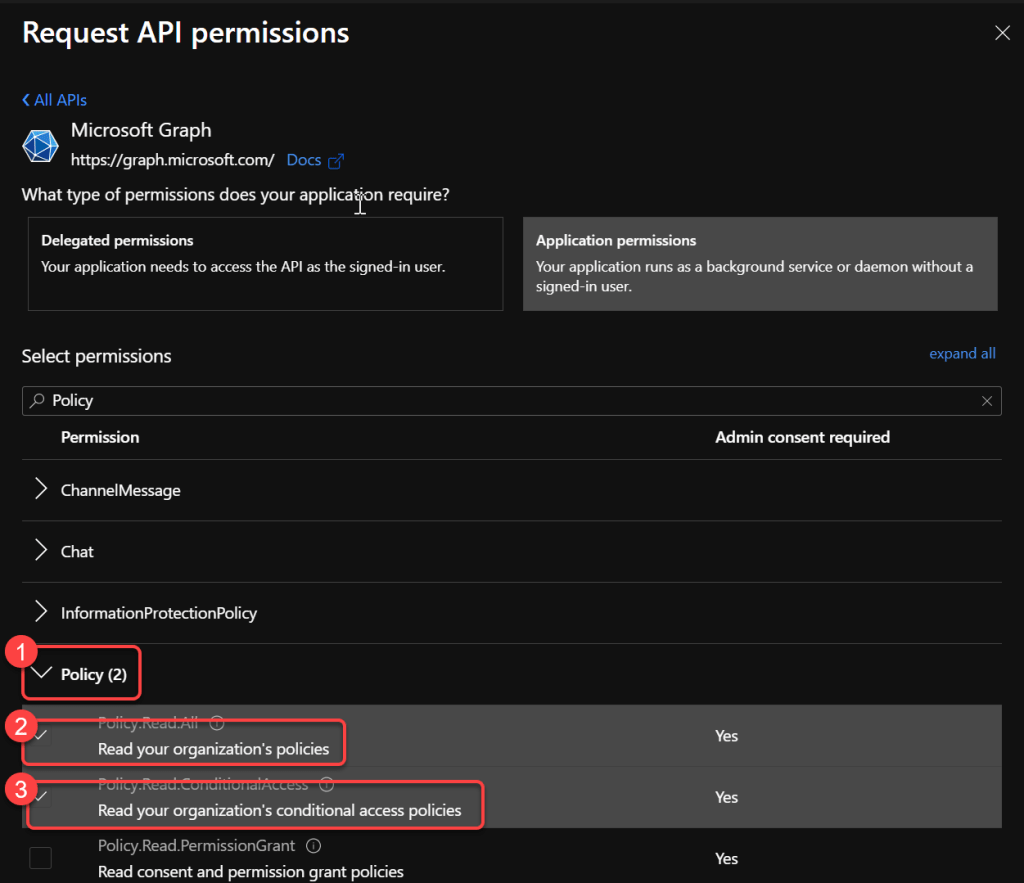Uncheck the Policy.Read.All permission checkbox

(40, 736)
